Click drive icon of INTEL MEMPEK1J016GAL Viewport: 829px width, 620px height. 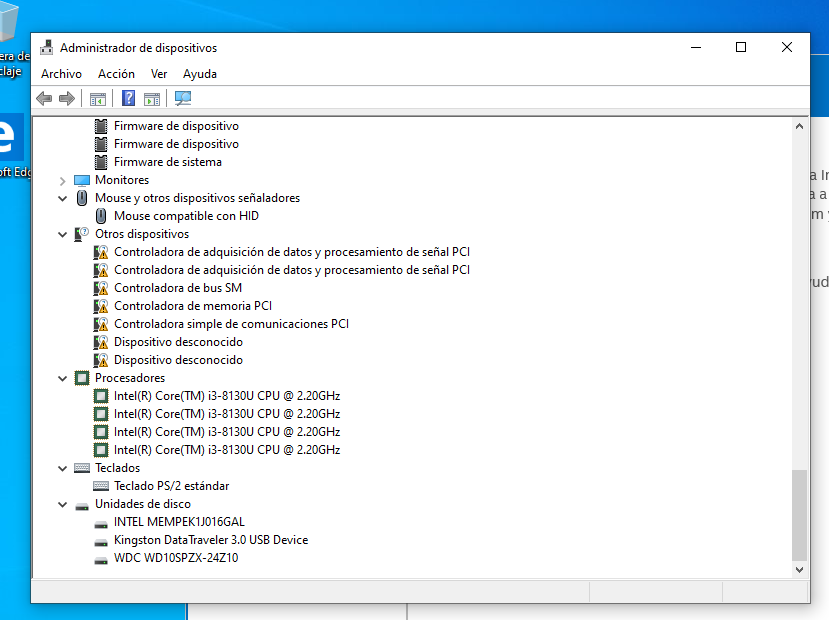(101, 524)
